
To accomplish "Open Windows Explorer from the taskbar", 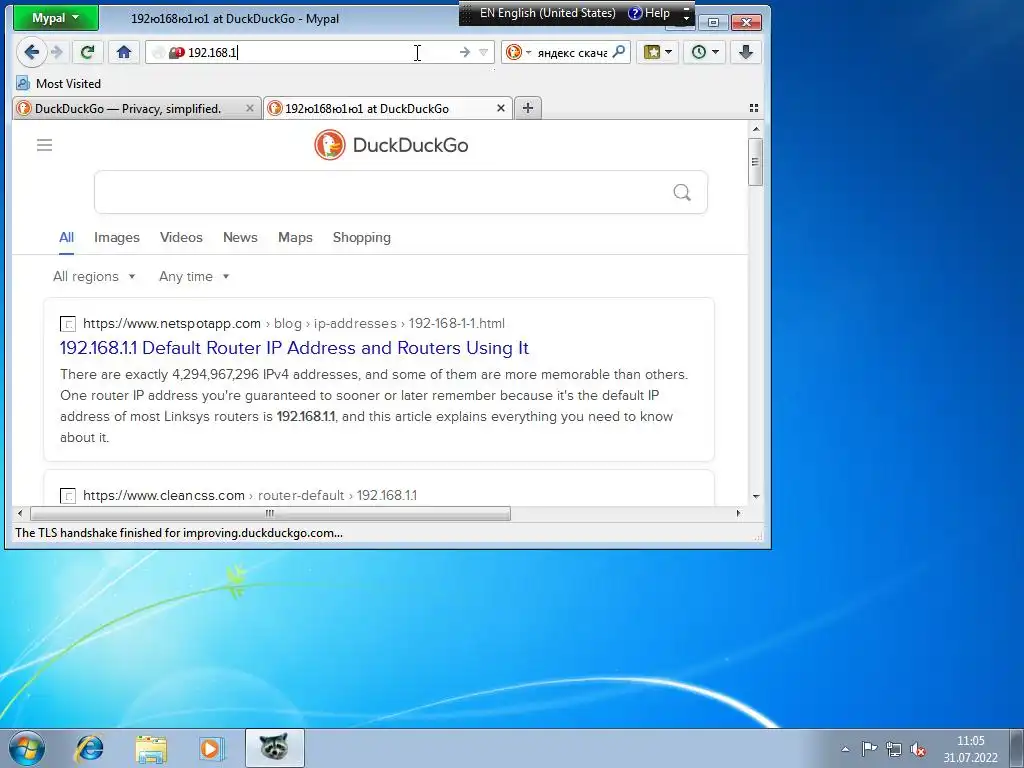I will click(x=151, y=748).
